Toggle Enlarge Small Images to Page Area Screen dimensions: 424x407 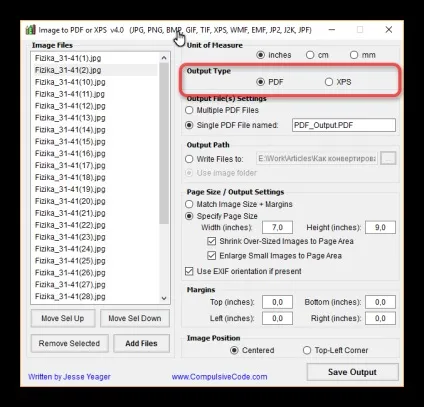pyautogui.click(x=274, y=256)
